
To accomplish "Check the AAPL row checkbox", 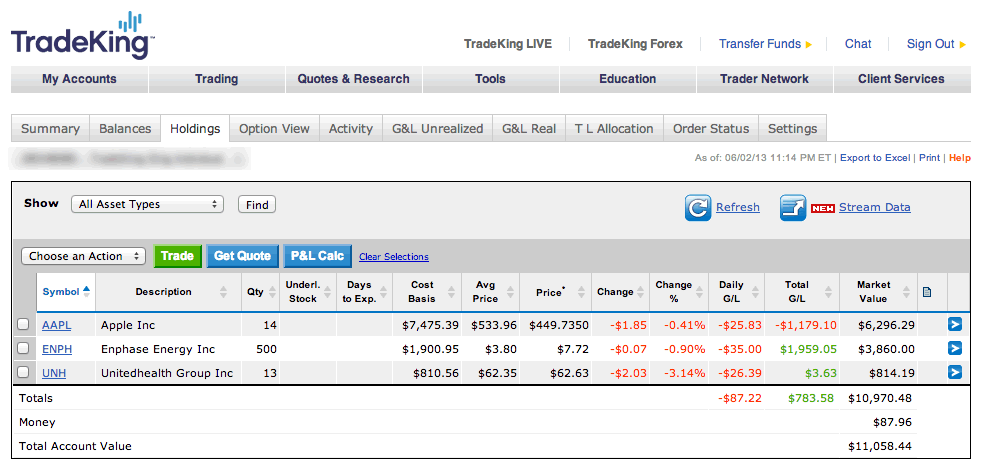I will pos(23,325).
